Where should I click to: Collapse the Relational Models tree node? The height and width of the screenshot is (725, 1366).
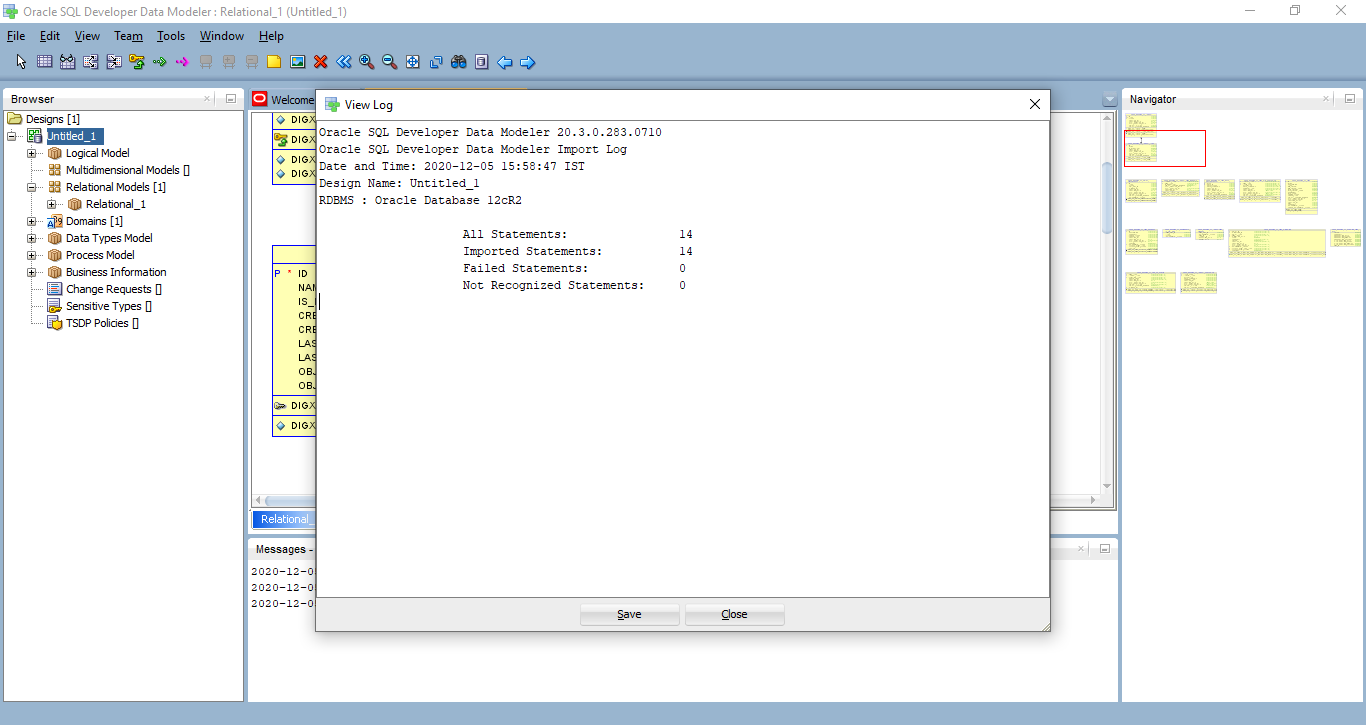pyautogui.click(x=32, y=187)
